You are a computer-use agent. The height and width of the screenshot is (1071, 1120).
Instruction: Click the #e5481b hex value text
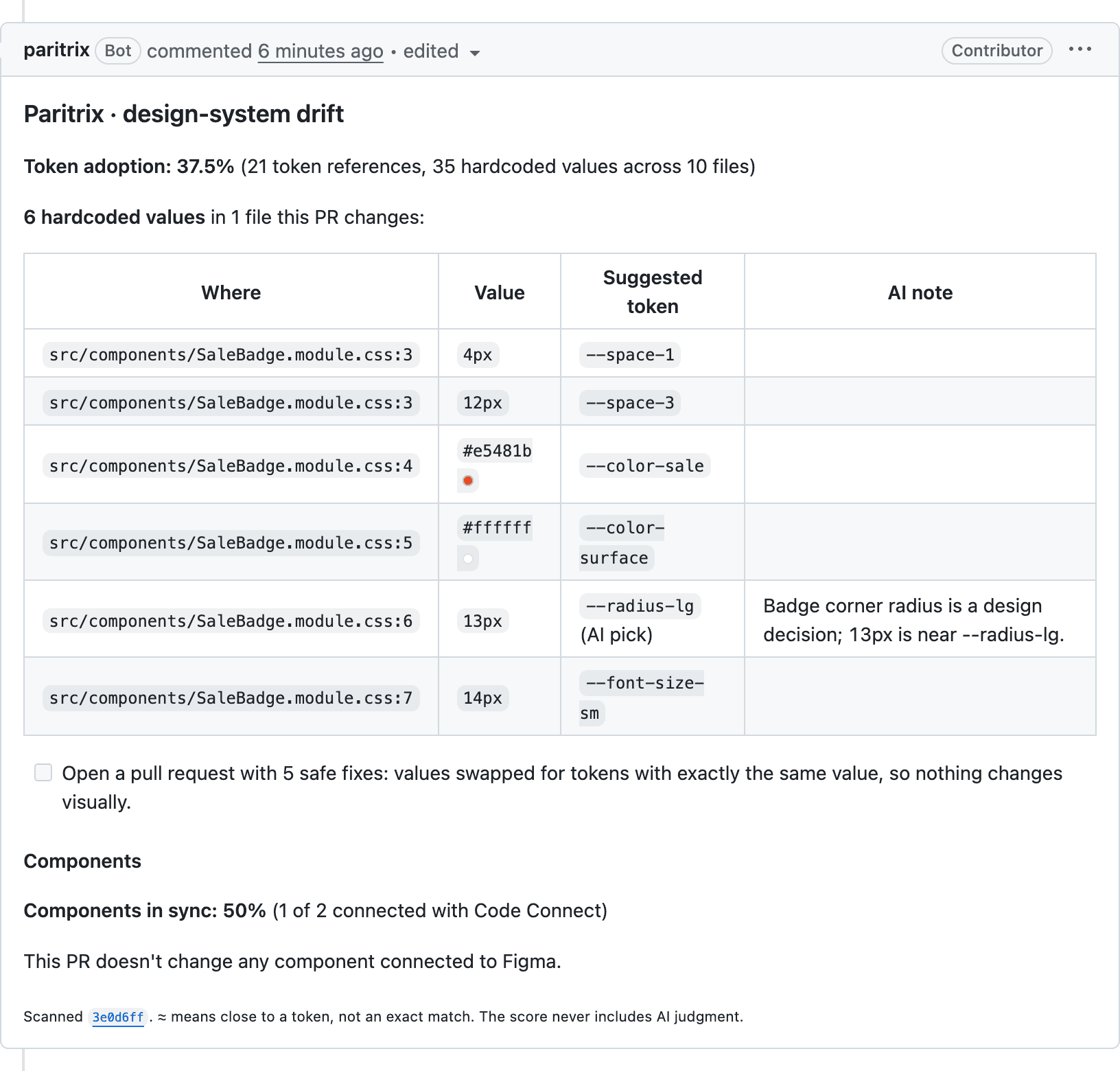pos(497,451)
